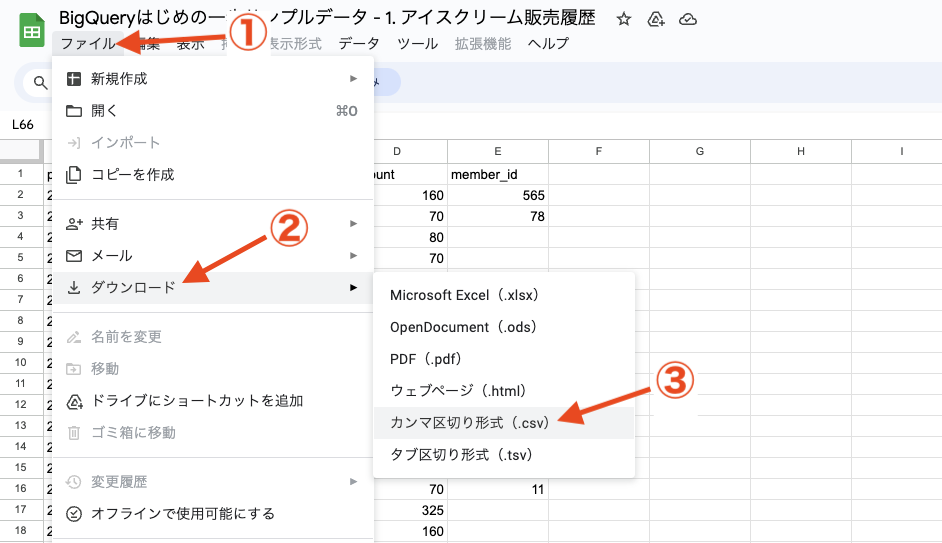942x543 pixels.
Task: Click the add to Drive icon in title bar
Action: (x=655, y=19)
